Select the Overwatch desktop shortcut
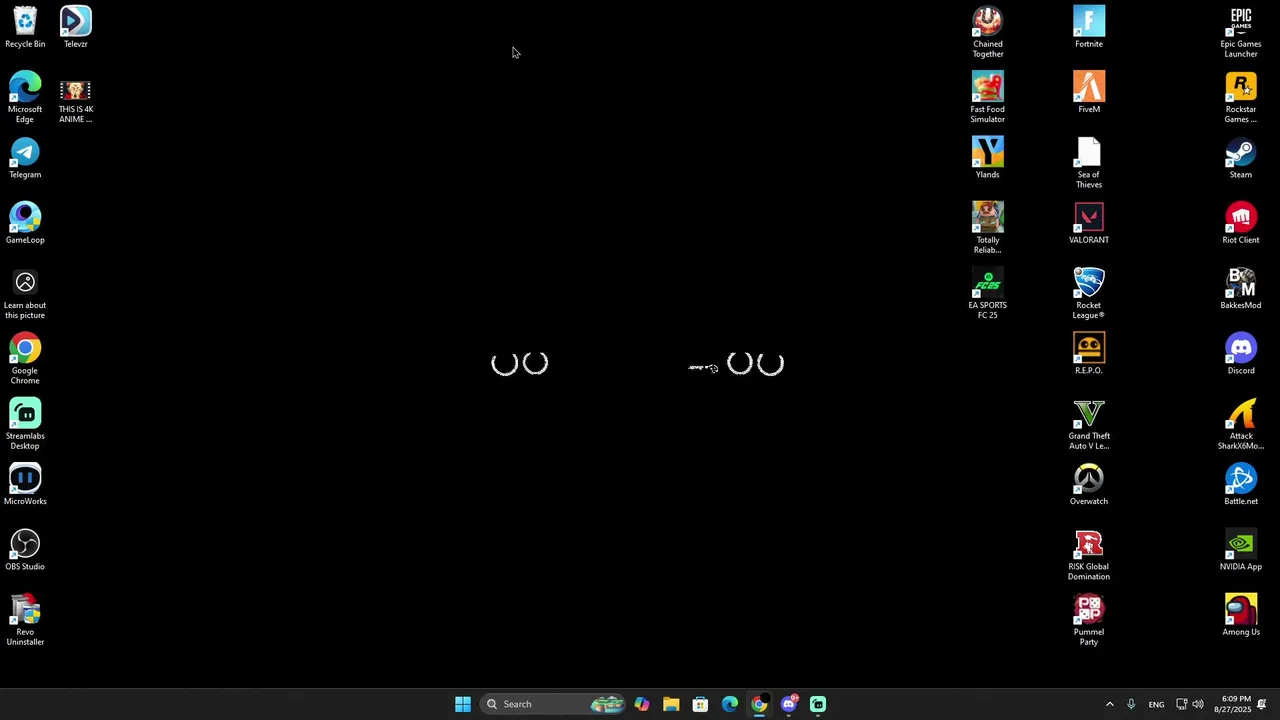The image size is (1280, 720). tap(1089, 485)
